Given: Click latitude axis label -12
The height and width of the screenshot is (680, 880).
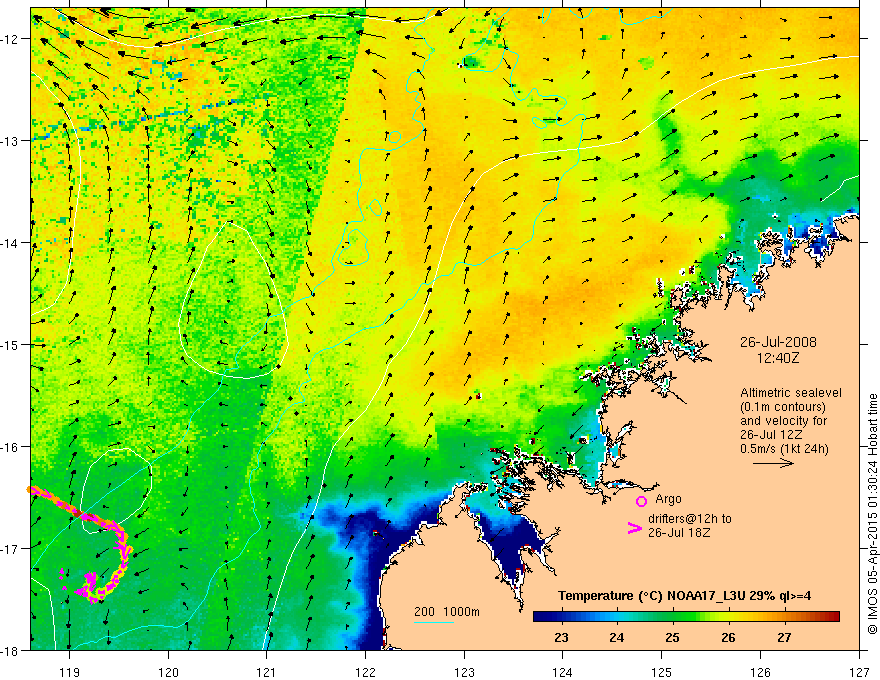Looking at the screenshot, I should point(11,39).
